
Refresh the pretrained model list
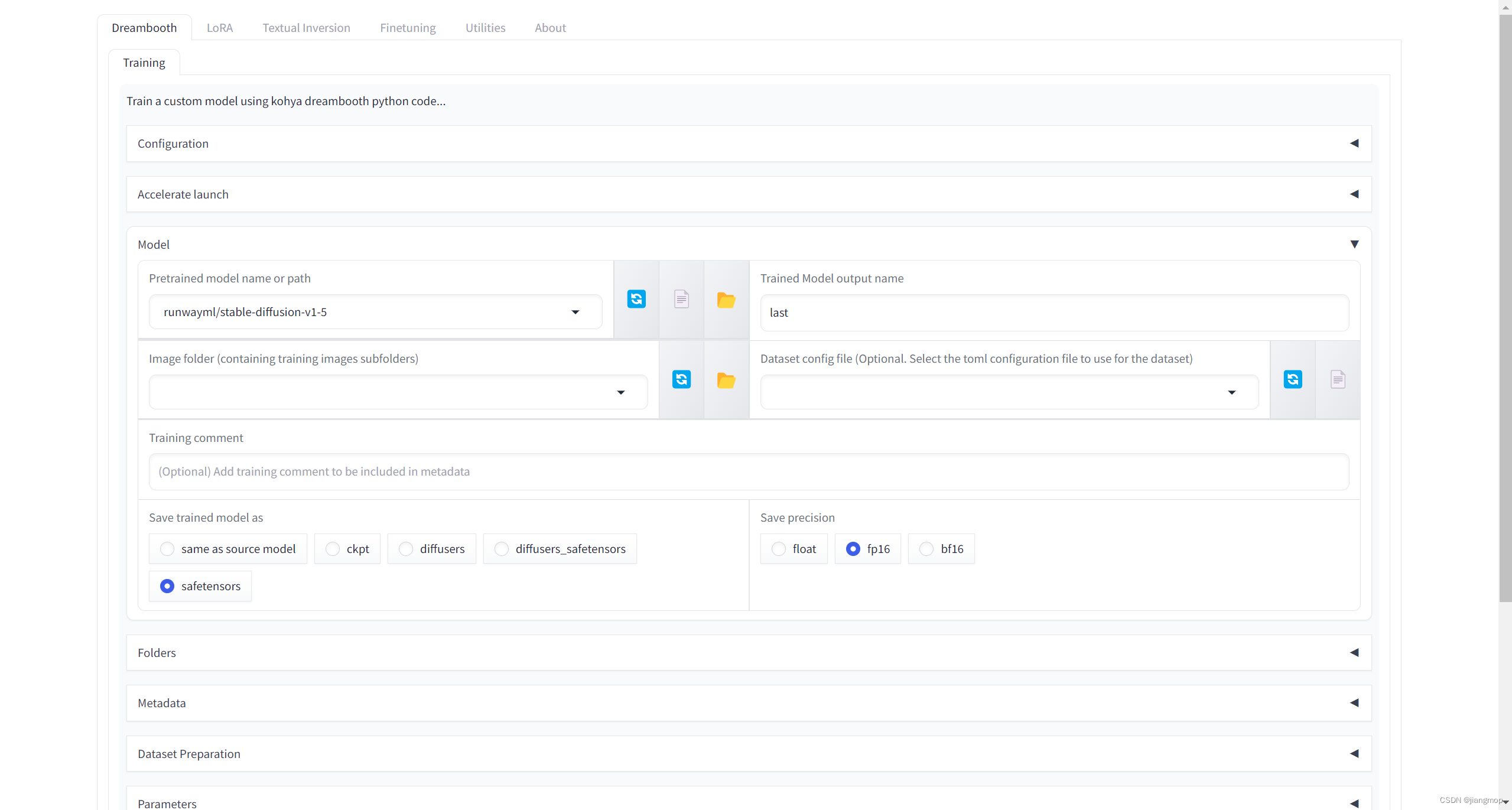pos(636,299)
